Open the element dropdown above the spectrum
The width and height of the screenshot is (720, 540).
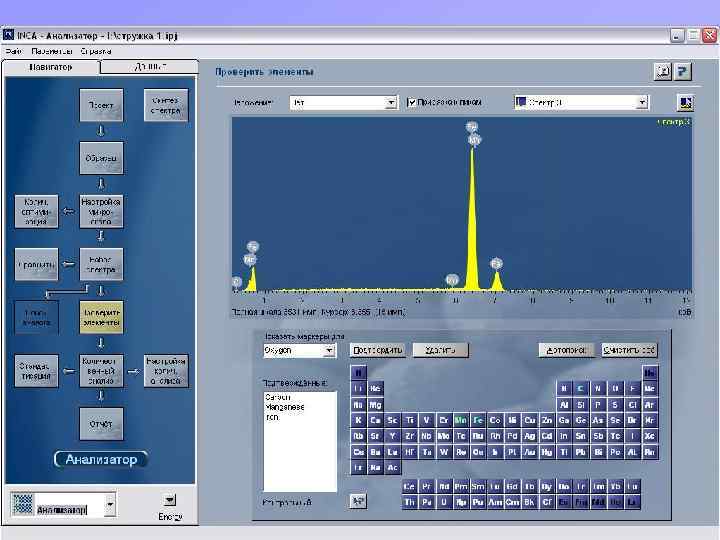(x=391, y=102)
